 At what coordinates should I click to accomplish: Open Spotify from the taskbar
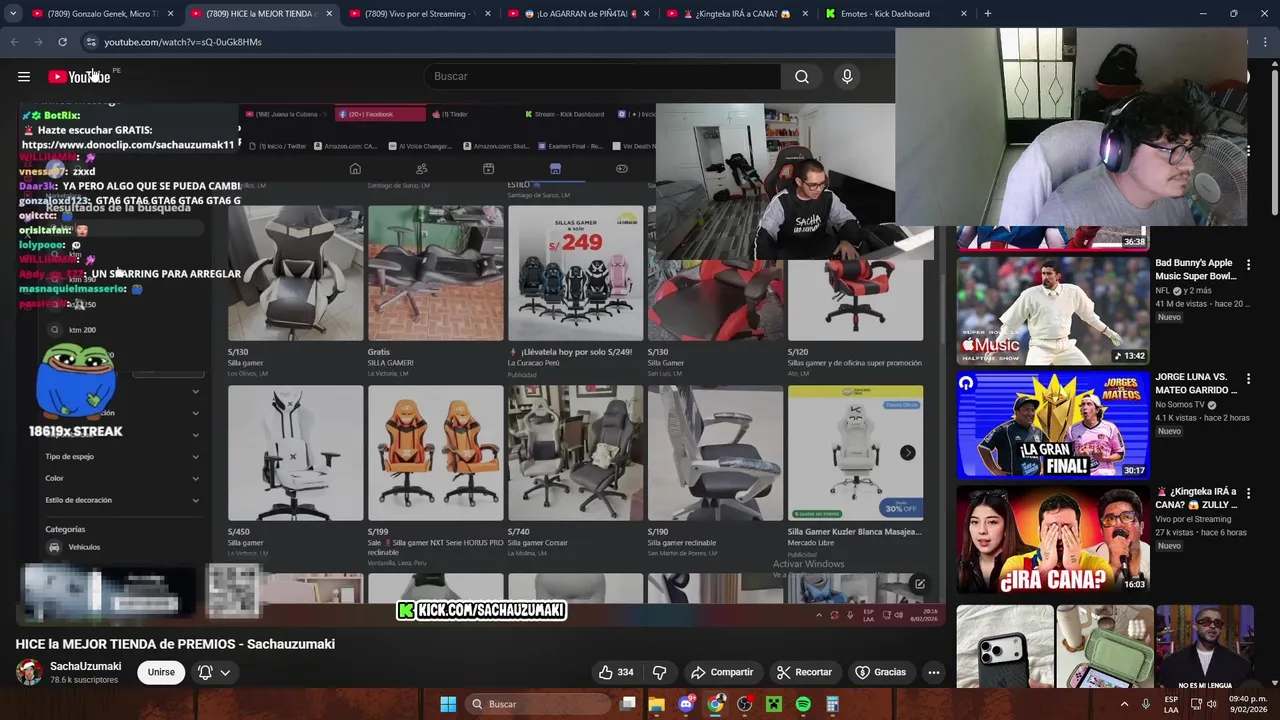[x=803, y=704]
